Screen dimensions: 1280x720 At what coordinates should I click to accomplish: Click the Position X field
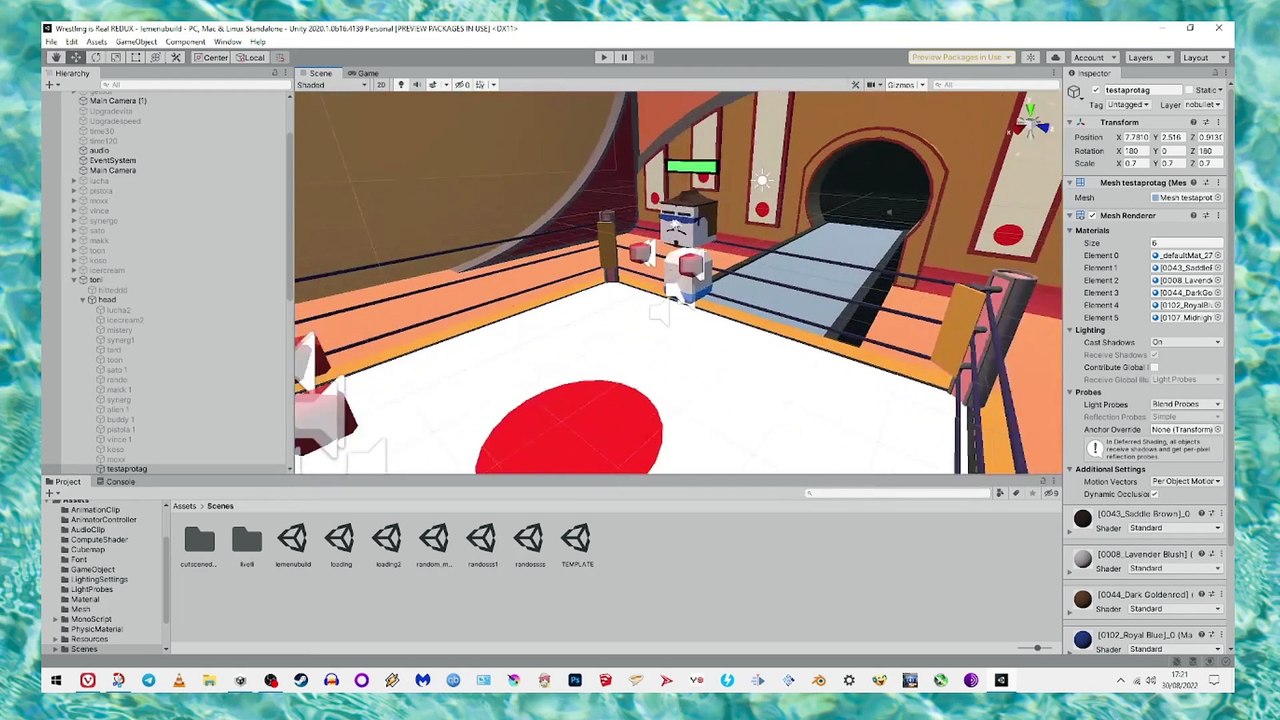1137,137
